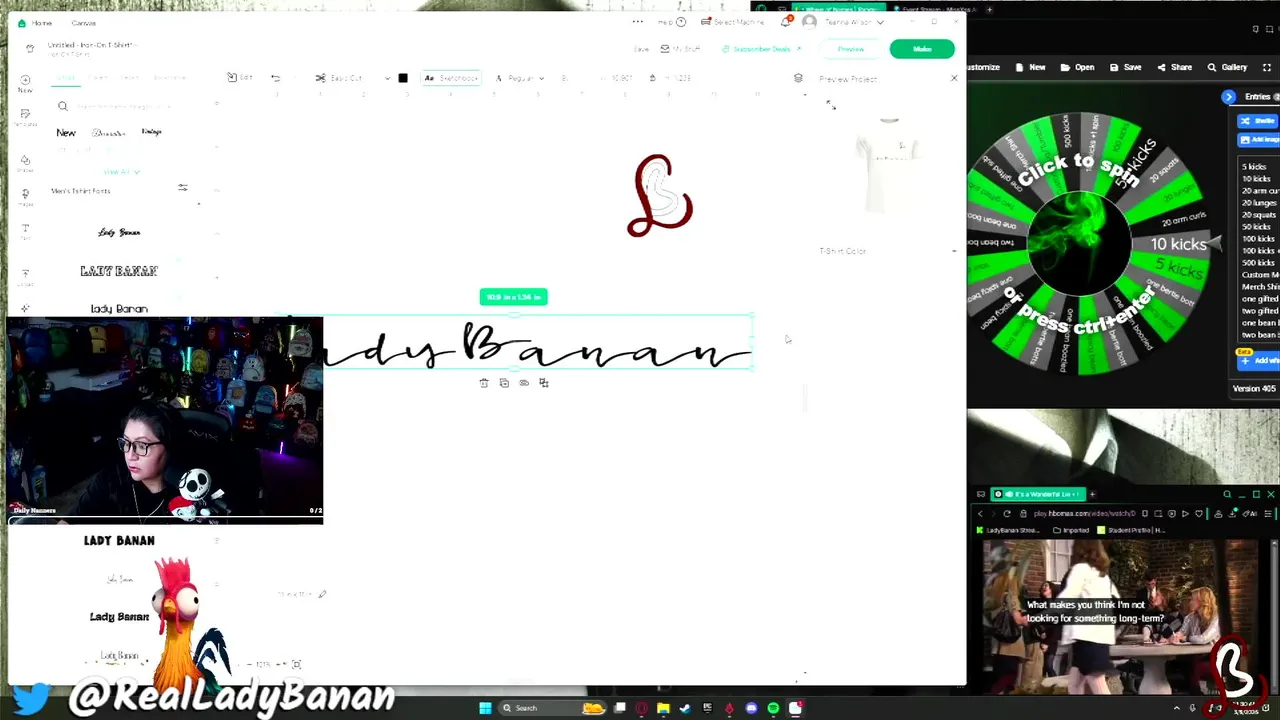This screenshot has height=720, width=1280.
Task: Click New in wheel app toolbar
Action: point(1031,67)
